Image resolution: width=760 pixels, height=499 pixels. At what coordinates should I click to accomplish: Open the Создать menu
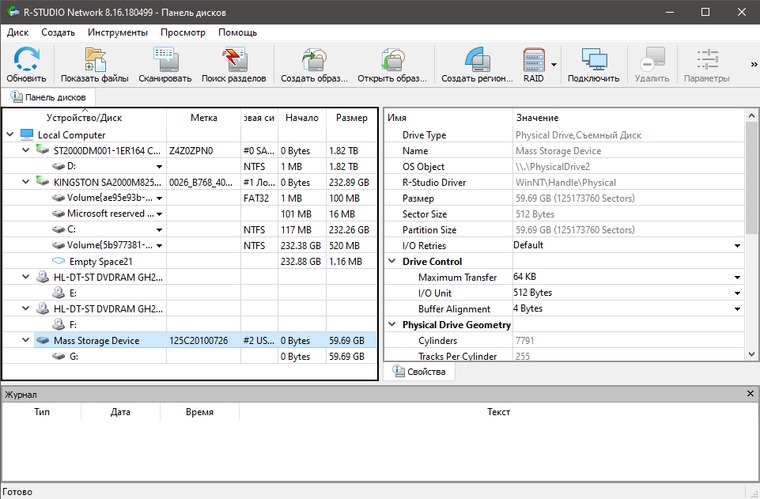(58, 32)
